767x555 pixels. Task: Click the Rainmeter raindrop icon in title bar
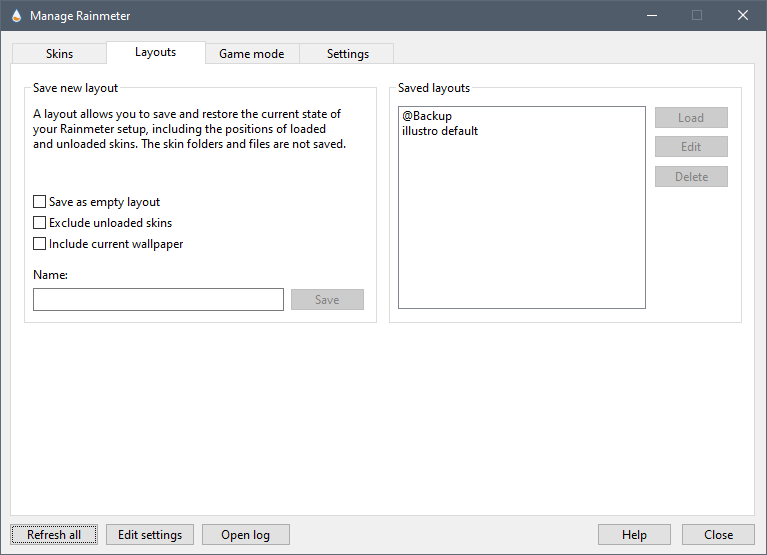coord(16,16)
